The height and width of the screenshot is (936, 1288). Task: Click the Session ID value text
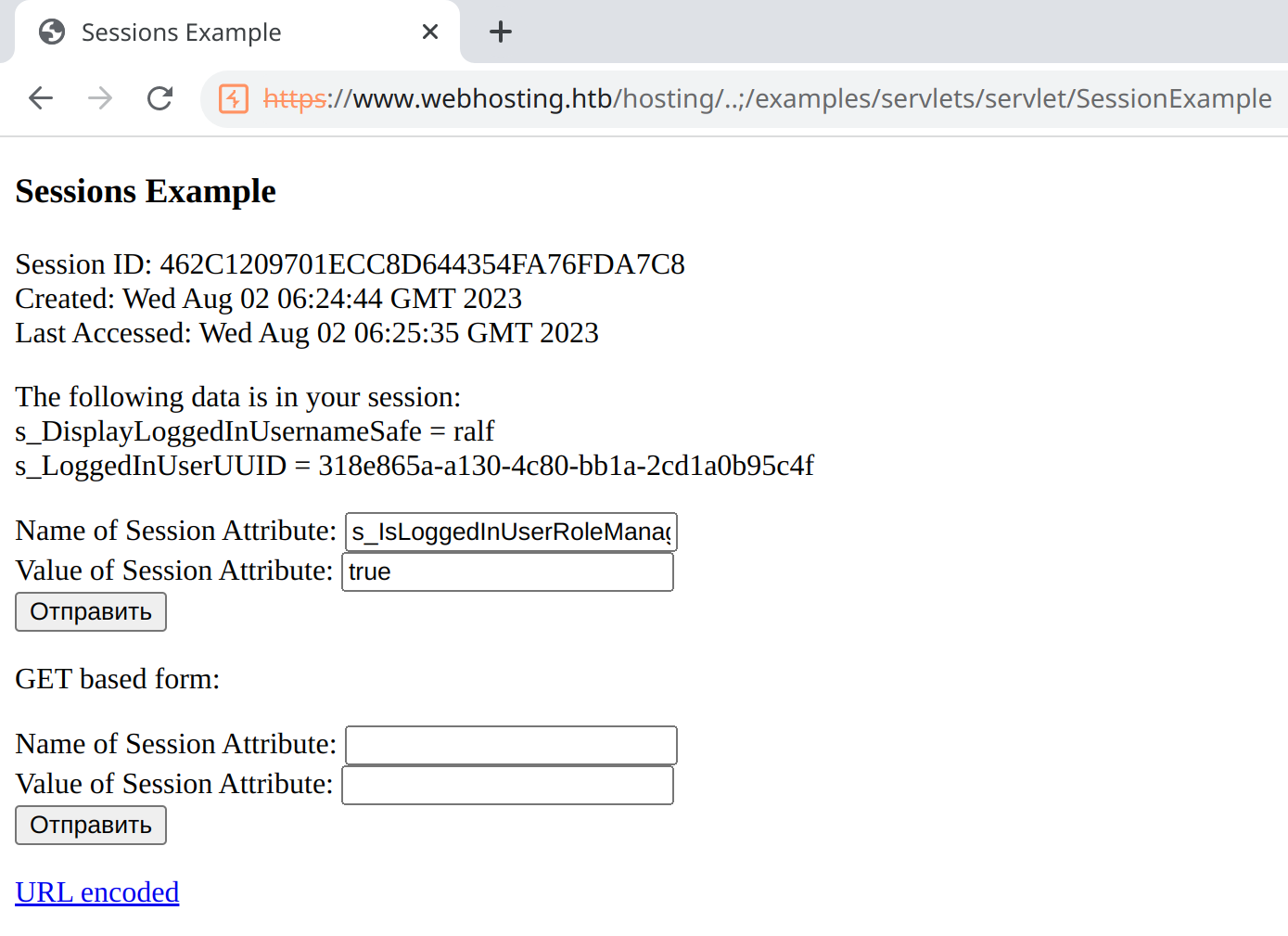[422, 264]
